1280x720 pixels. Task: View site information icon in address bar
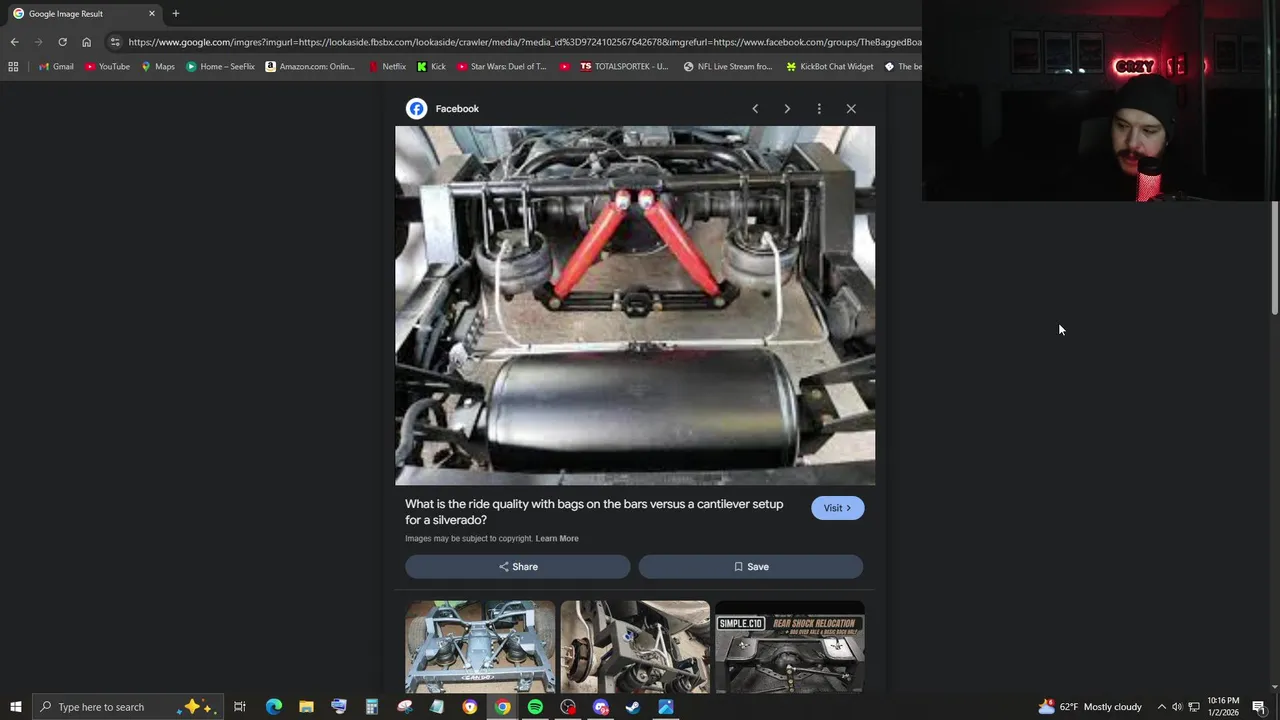pos(115,42)
